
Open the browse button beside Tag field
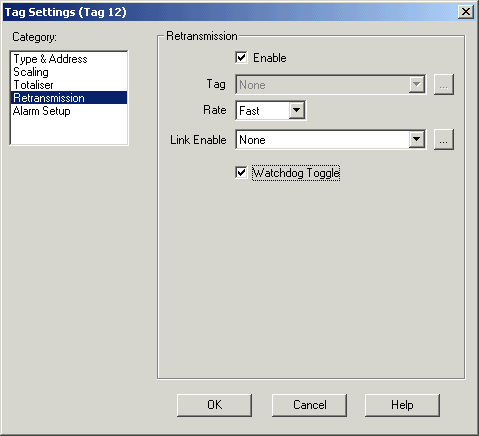tap(444, 85)
